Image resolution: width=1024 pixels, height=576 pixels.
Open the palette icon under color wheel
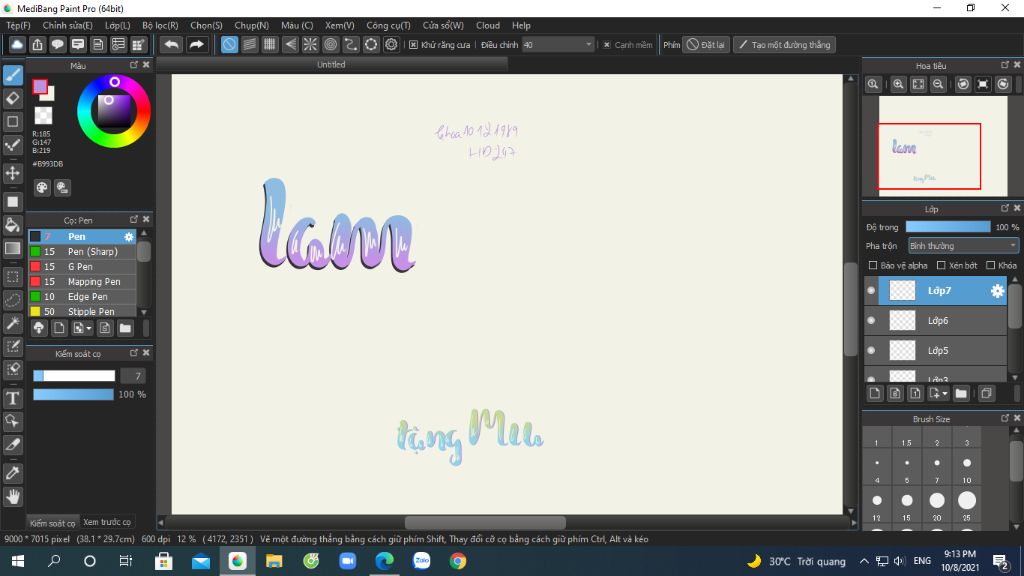[42, 188]
